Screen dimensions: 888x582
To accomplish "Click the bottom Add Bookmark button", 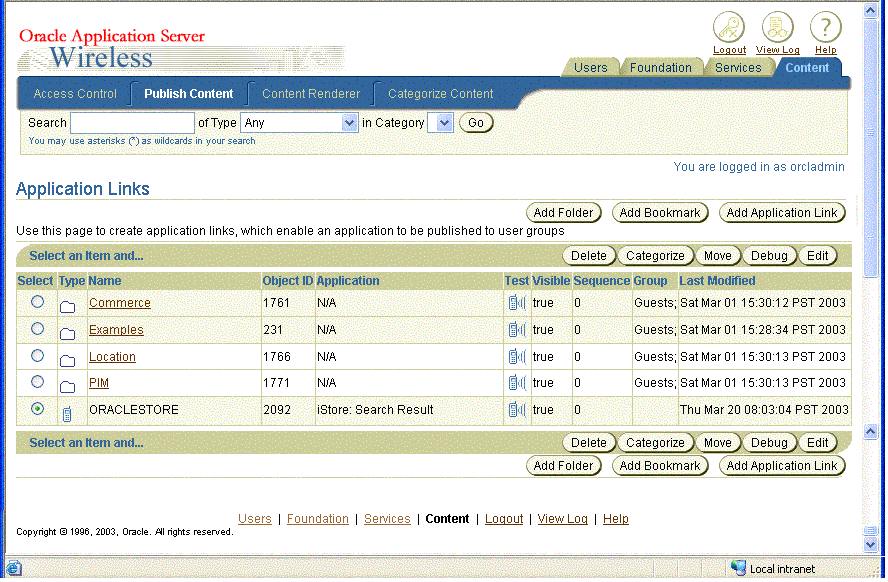I will click(660, 466).
